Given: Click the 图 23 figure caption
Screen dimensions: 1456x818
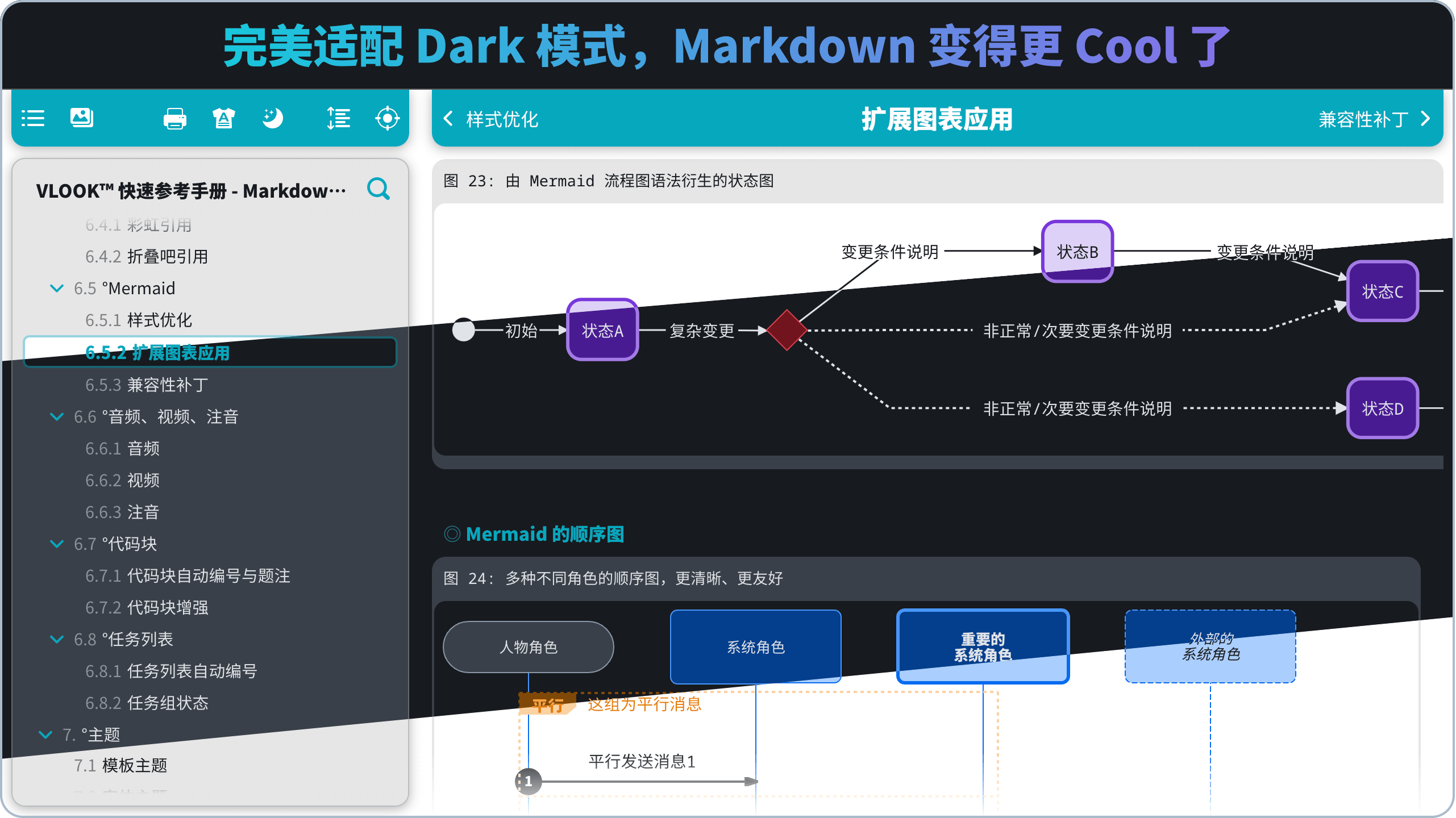Looking at the screenshot, I should coord(608,181).
